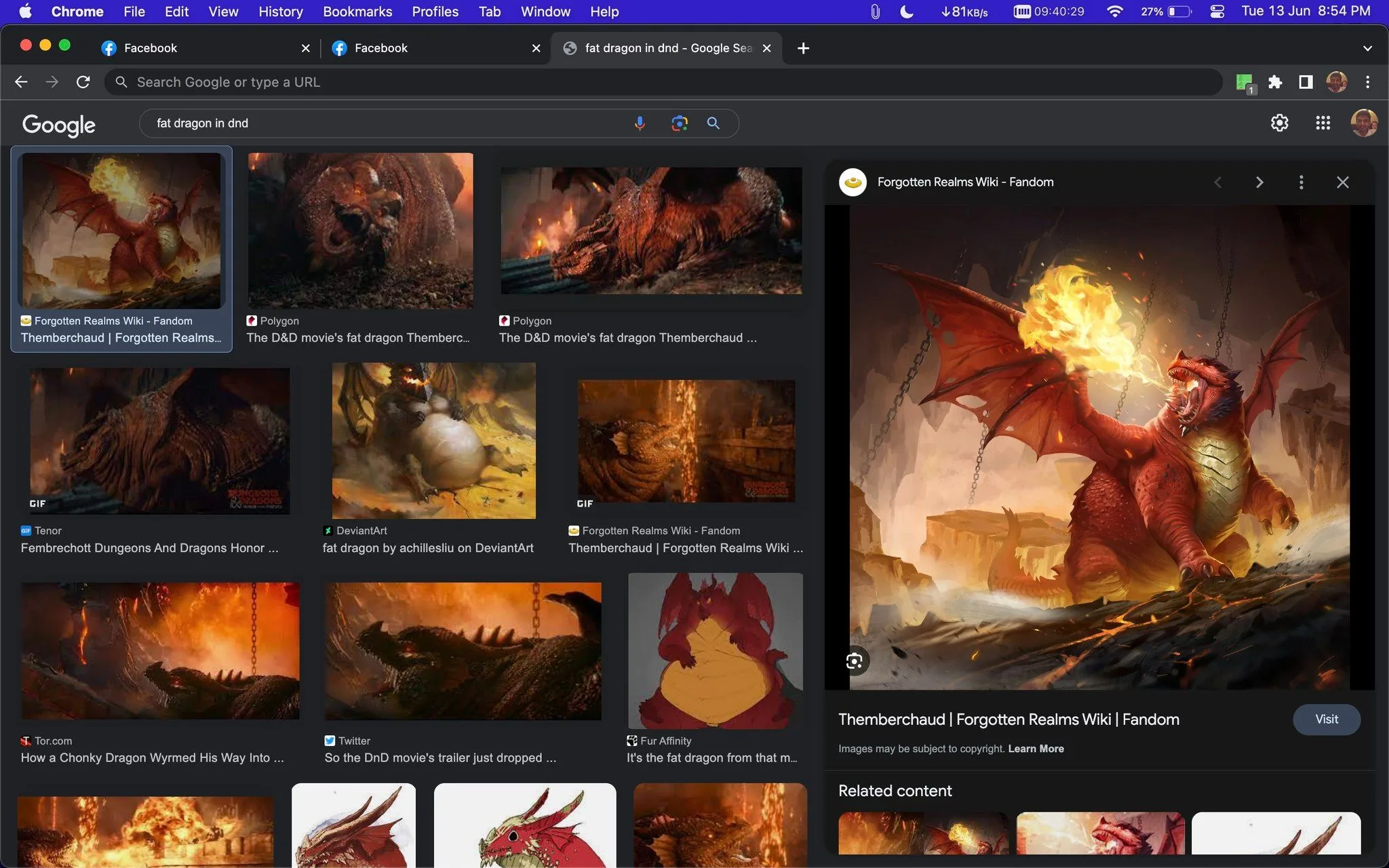Show next image with the forward chevron

point(1259,182)
